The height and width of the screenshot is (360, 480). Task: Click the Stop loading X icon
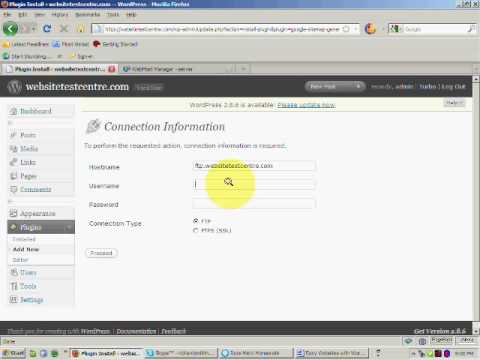click(64, 29)
